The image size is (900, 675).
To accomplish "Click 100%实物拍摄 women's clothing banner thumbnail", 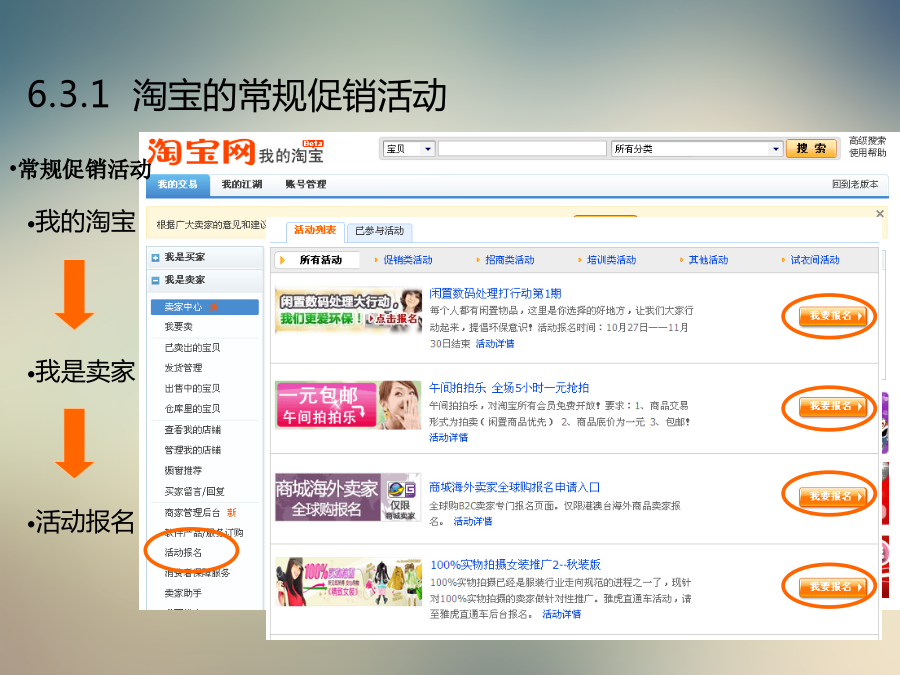I will click(348, 581).
